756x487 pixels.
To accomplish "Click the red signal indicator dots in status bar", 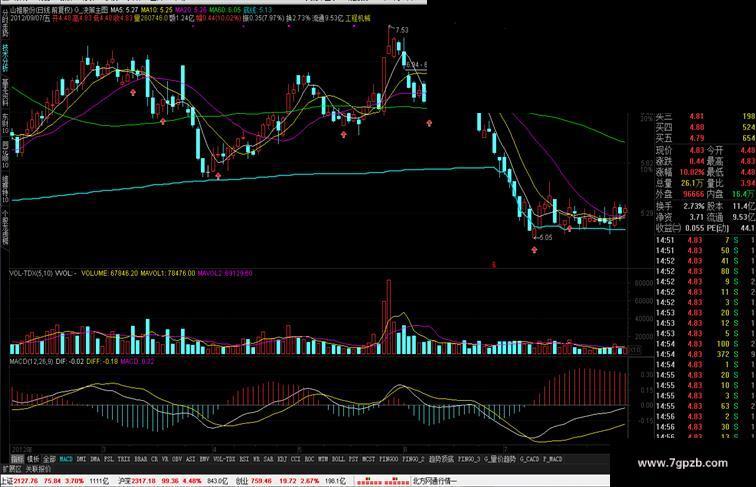I will 382,481.
